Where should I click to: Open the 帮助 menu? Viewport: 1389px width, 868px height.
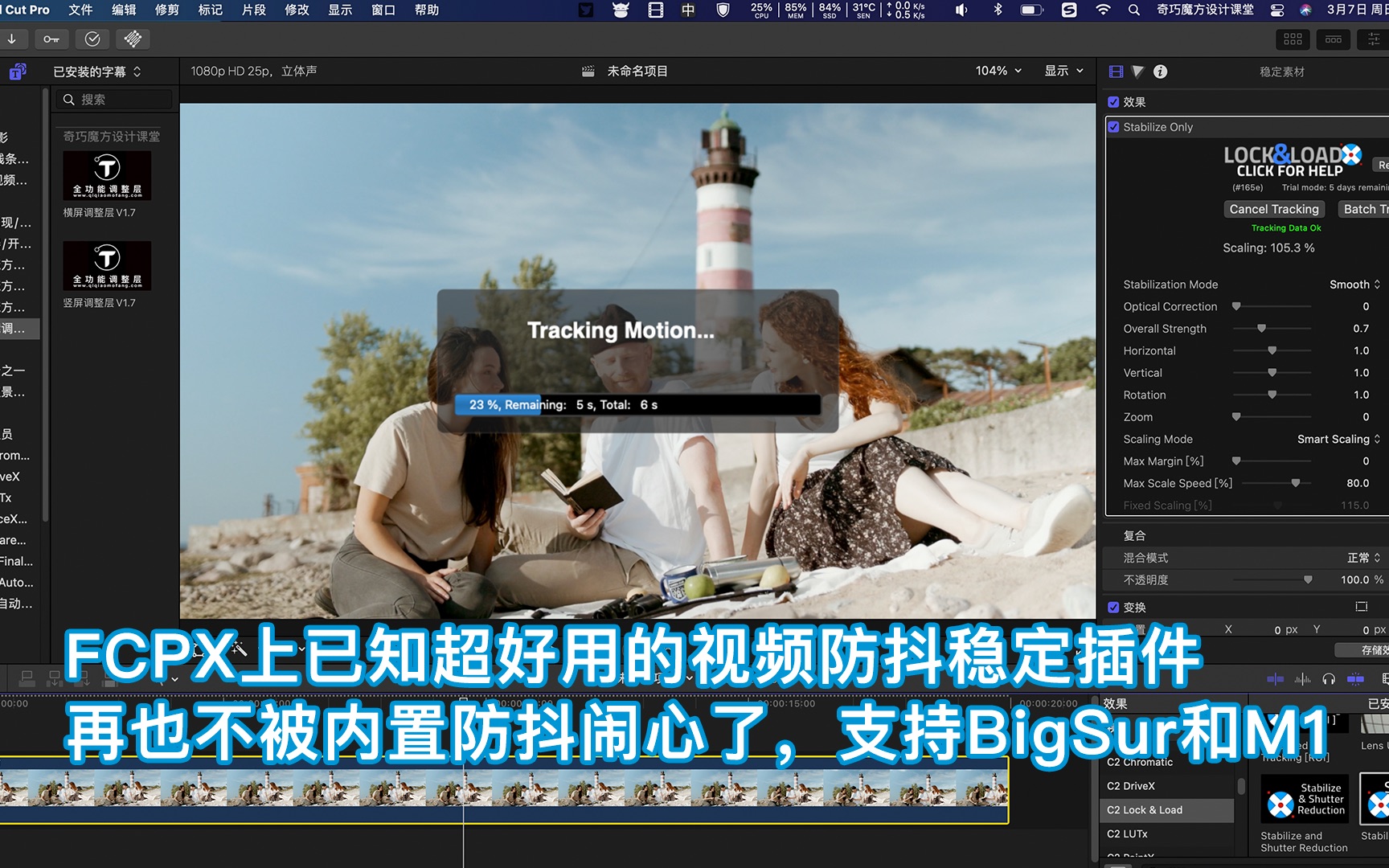427,10
